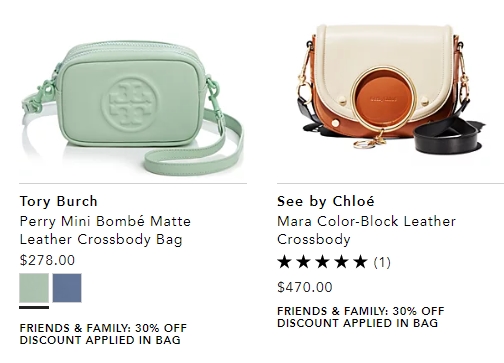Select the mint green color swatch
This screenshot has width=504, height=363.
[x=34, y=288]
